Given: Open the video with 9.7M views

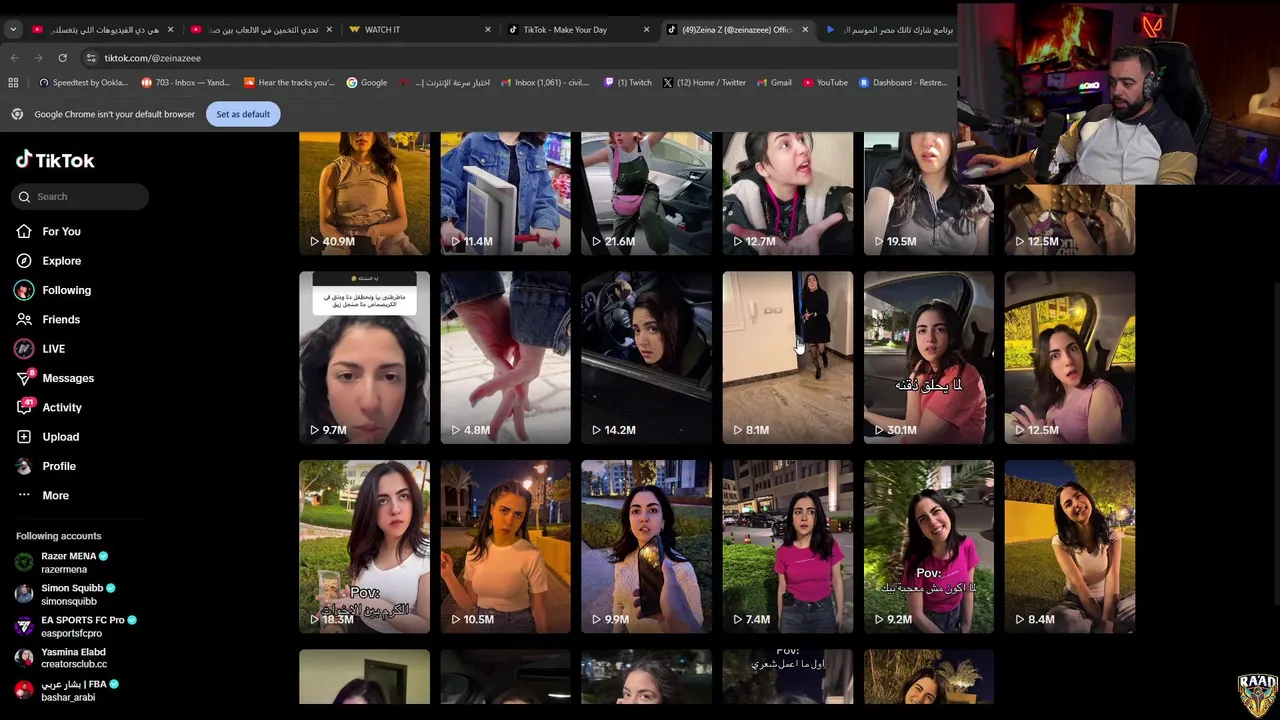Looking at the screenshot, I should pos(364,357).
